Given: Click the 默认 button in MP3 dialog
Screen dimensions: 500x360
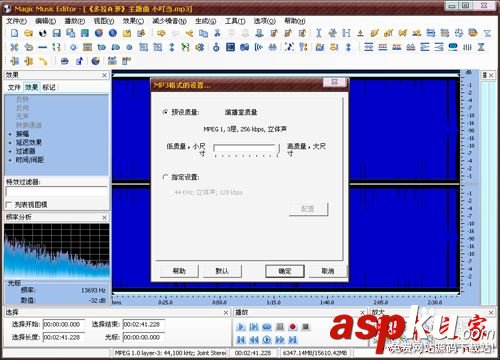Looking at the screenshot, I should (222, 271).
